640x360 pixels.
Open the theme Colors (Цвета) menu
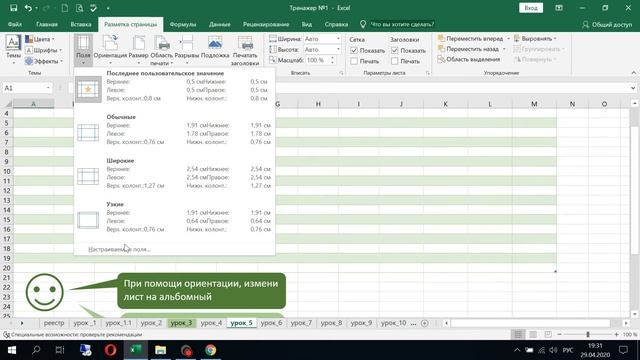point(39,39)
